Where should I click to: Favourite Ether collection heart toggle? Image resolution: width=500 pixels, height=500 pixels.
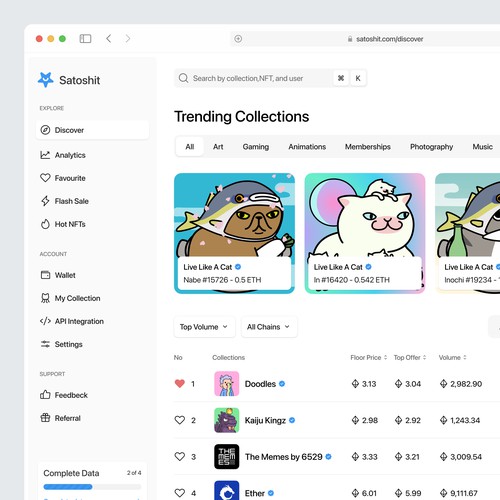point(180,493)
